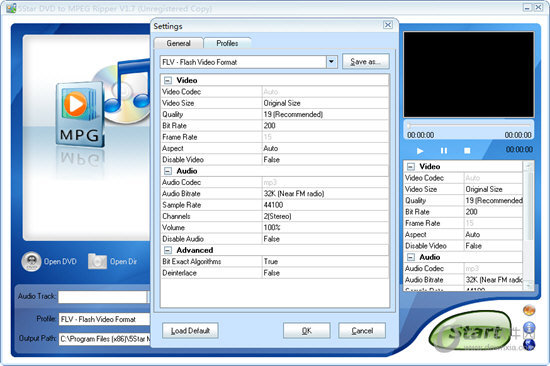This screenshot has height=366, width=550.
Task: Toggle Disable Video False value in Settings
Action: [326, 160]
